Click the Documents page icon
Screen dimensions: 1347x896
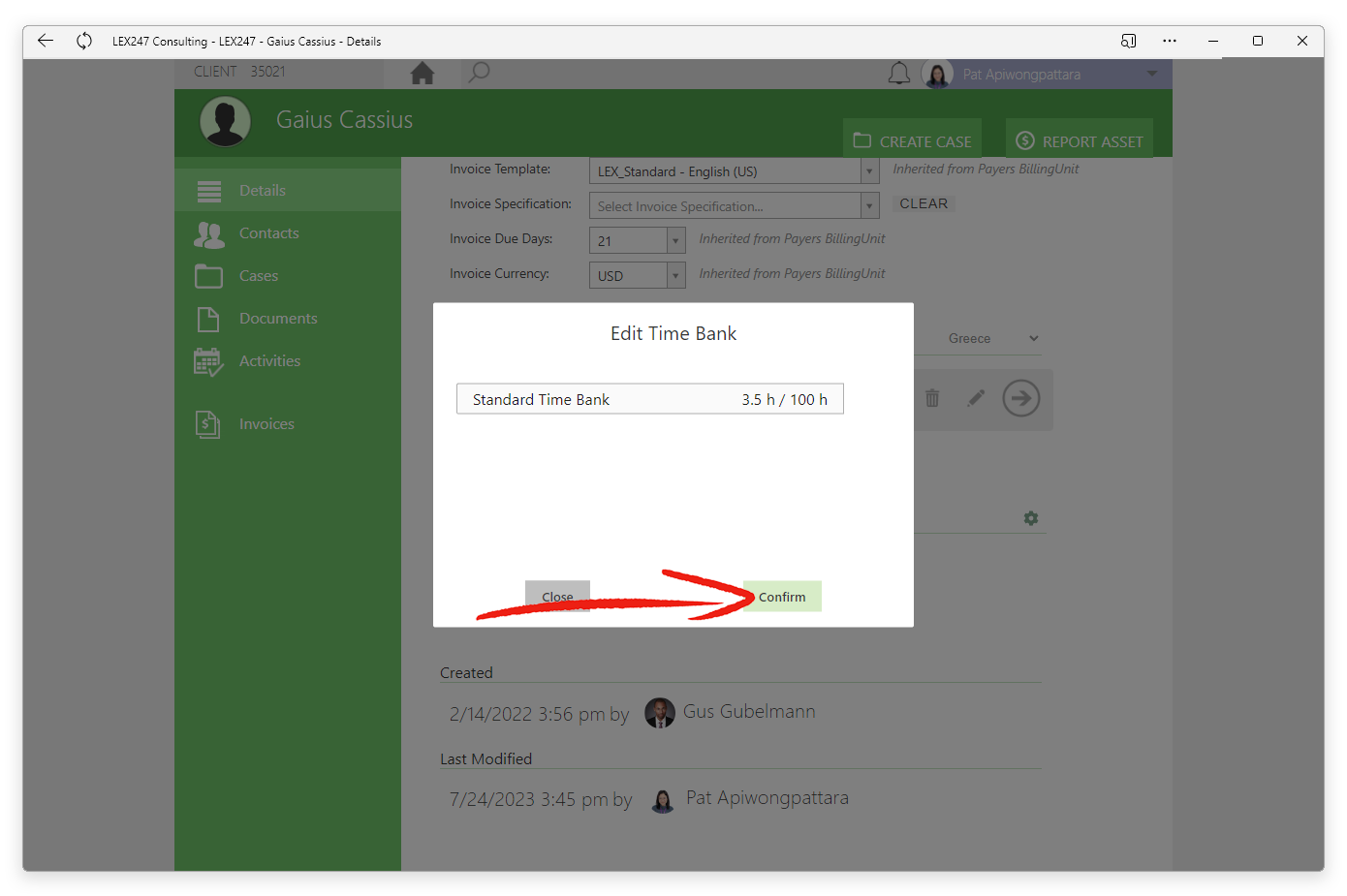pyautogui.click(x=207, y=319)
